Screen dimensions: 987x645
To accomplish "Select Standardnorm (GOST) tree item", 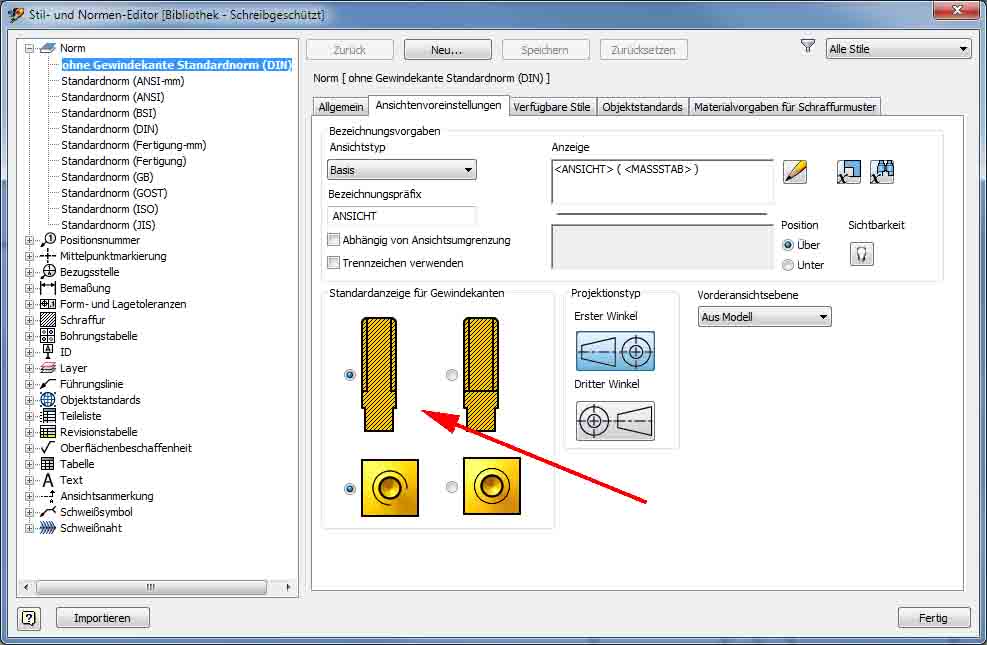I will tap(115, 193).
